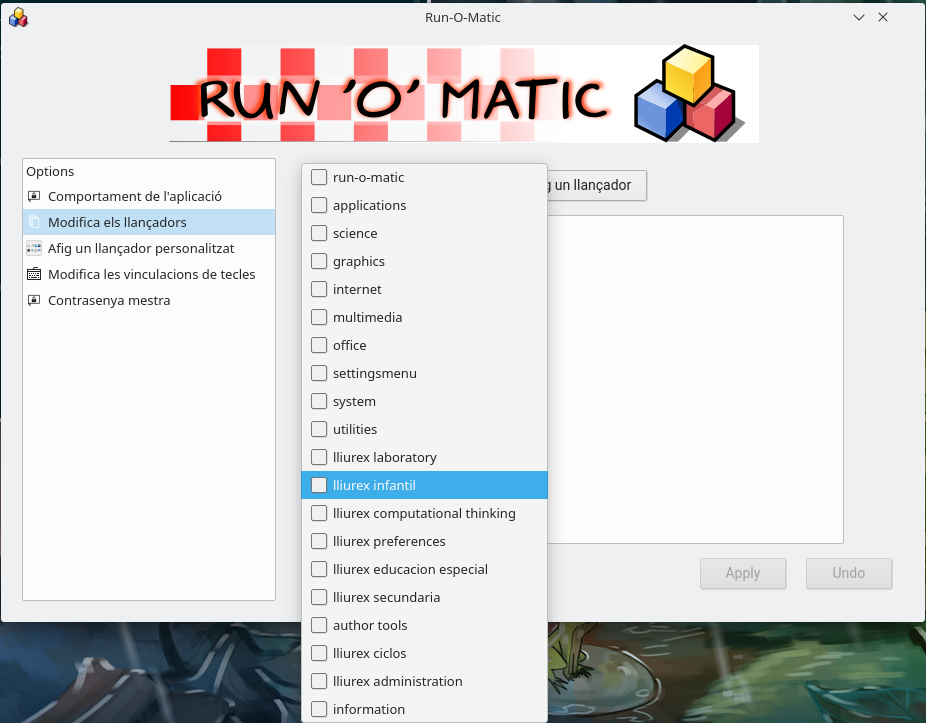The image size is (926, 723).
Task: Enable the applications checkbox
Action: tap(319, 205)
